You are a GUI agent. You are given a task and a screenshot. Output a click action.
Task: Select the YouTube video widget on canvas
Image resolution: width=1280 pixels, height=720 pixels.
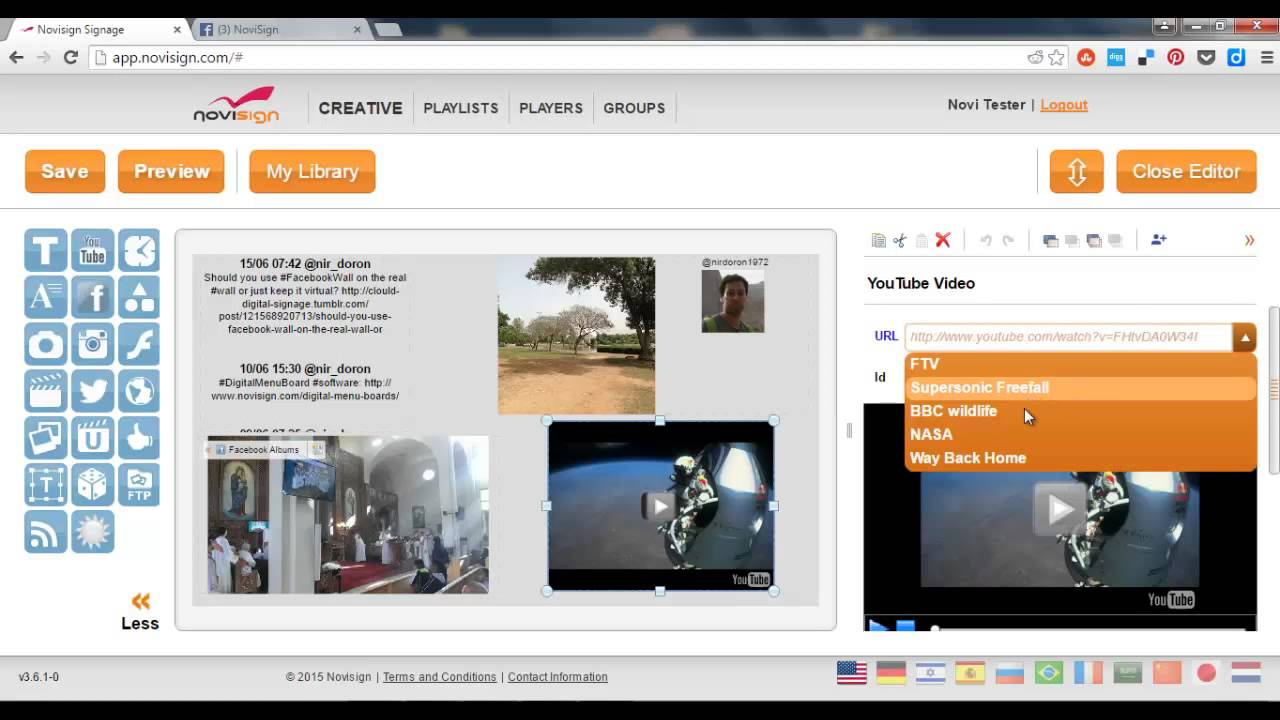point(660,505)
